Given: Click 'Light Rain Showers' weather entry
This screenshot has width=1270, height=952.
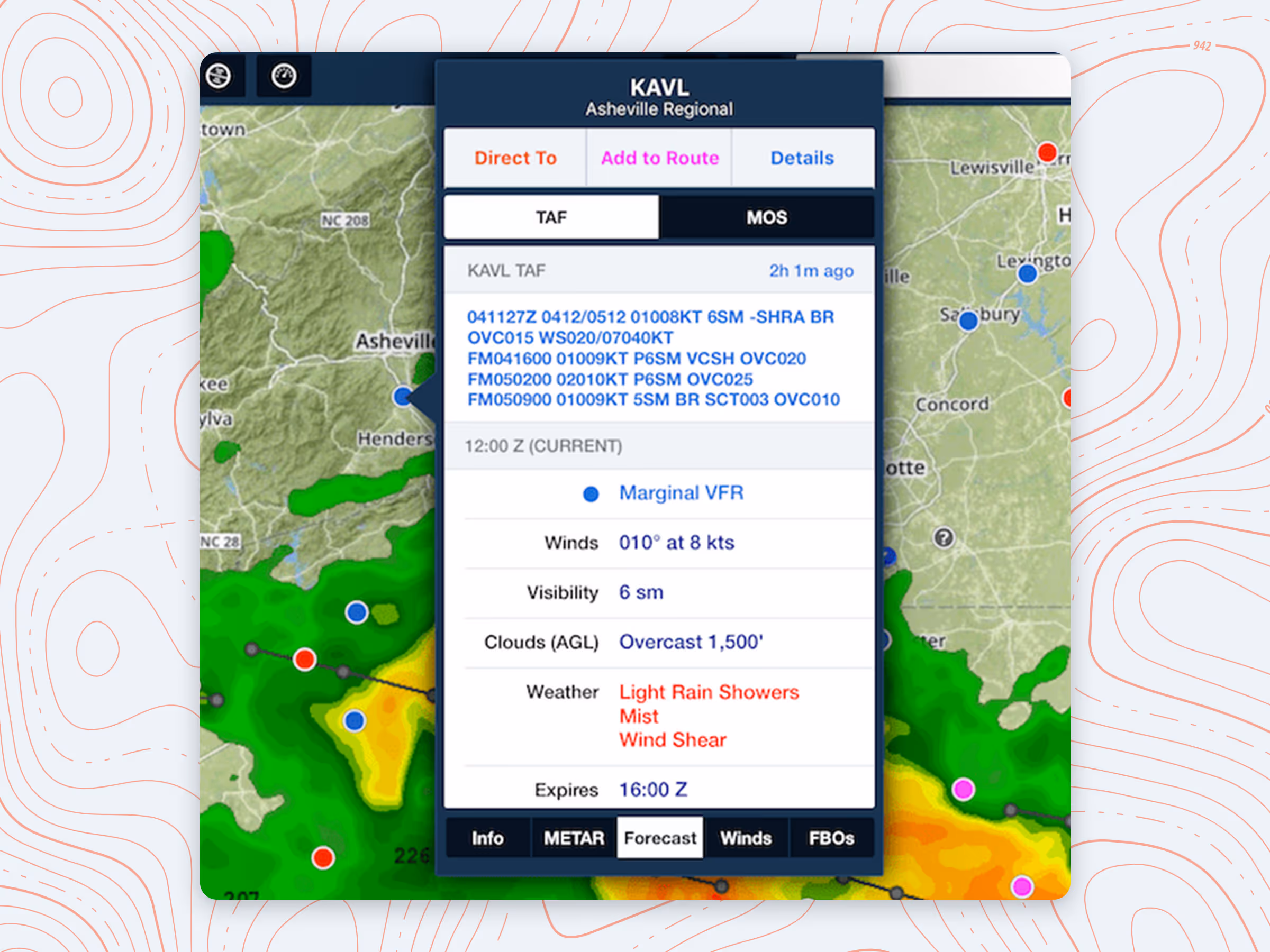Looking at the screenshot, I should [x=709, y=692].
